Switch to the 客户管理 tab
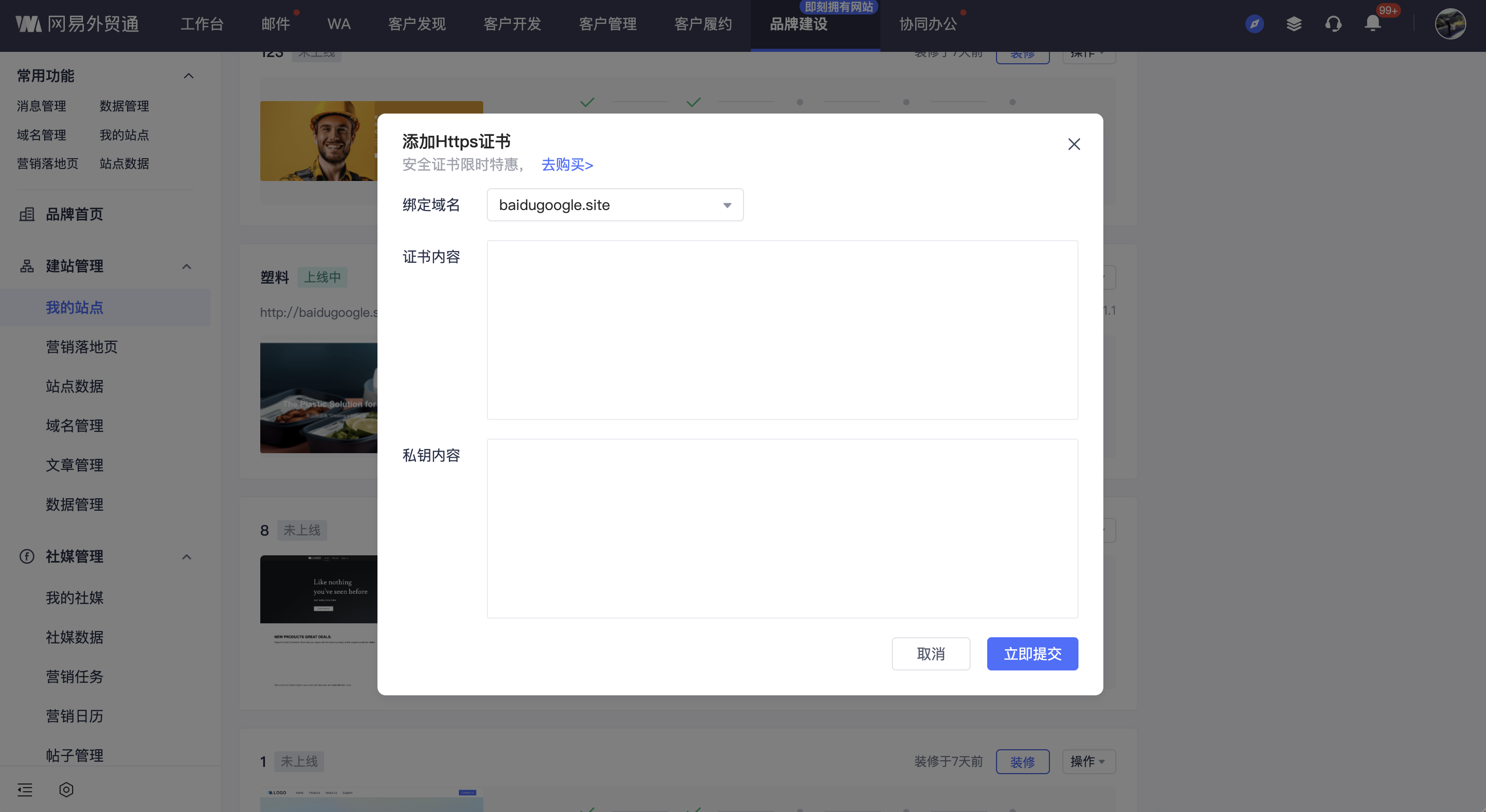 [x=608, y=24]
